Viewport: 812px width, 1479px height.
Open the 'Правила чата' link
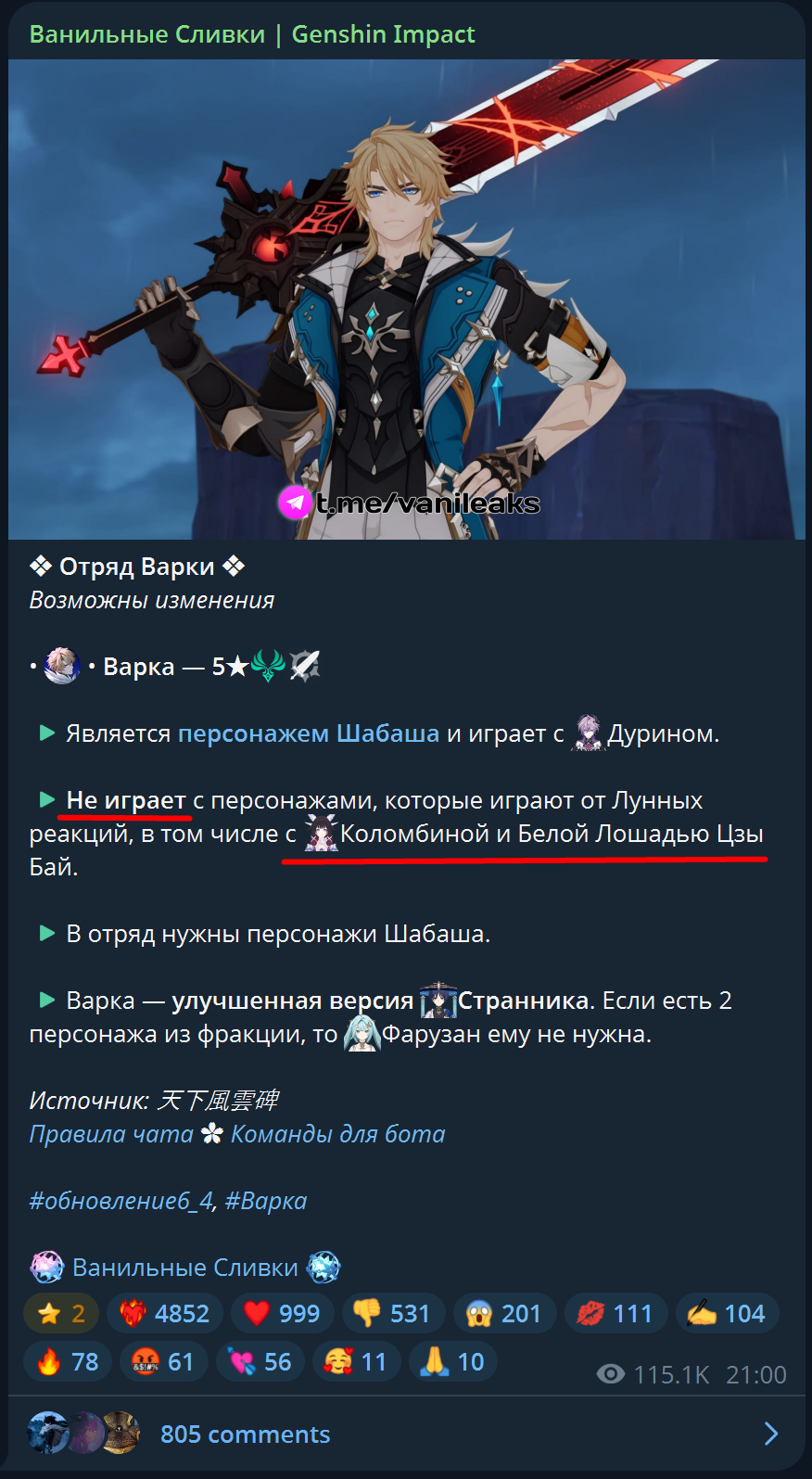(x=111, y=1134)
